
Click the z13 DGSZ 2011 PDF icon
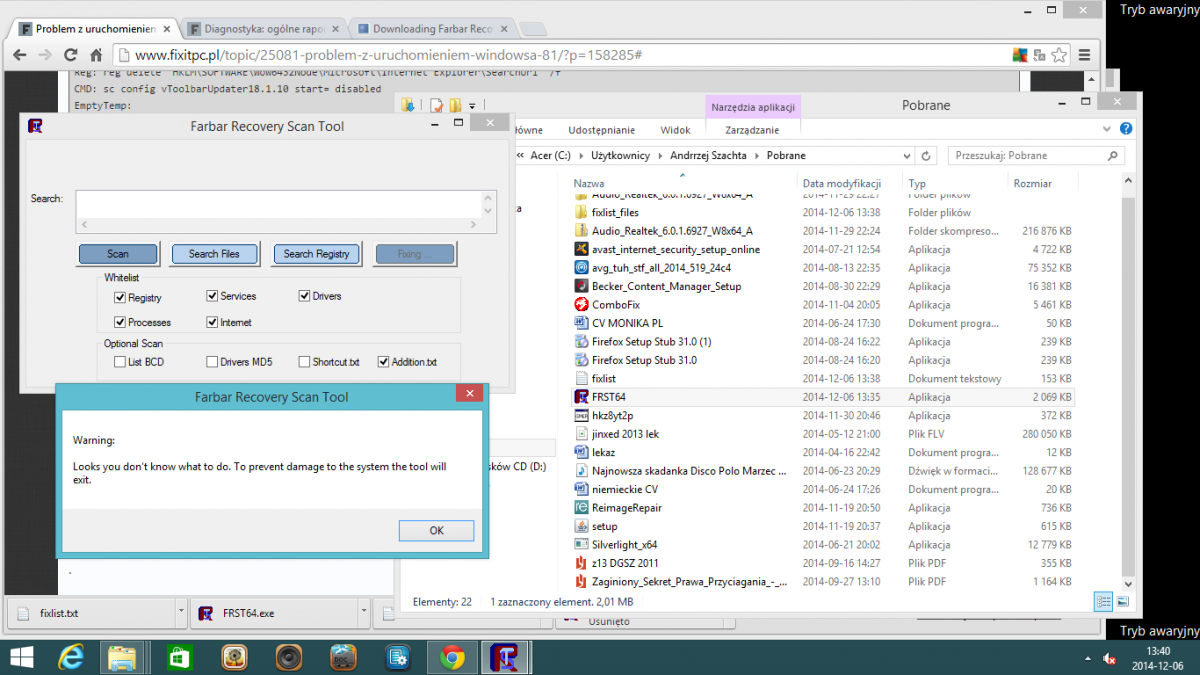(582, 563)
